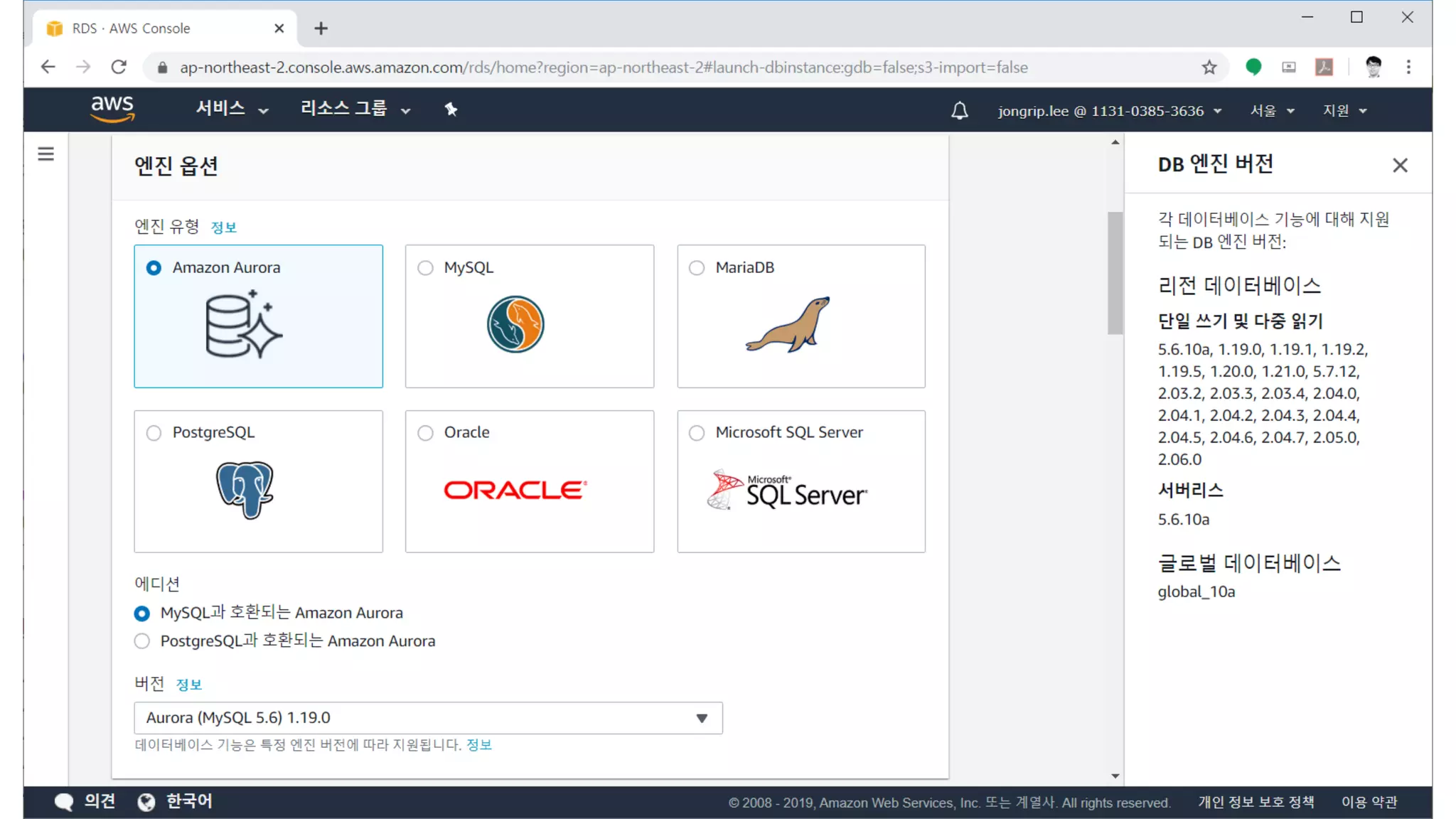Select the MySQL engine radio button
Image resolution: width=1456 pixels, height=819 pixels.
tap(425, 268)
